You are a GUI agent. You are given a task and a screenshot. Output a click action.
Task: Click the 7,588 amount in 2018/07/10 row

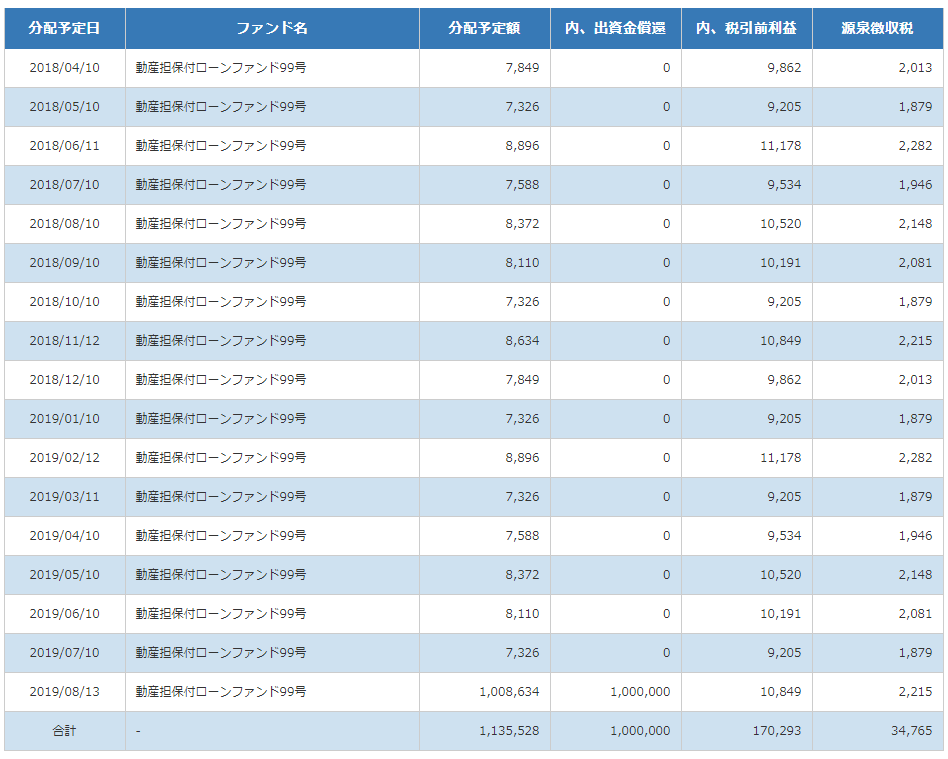click(522, 185)
